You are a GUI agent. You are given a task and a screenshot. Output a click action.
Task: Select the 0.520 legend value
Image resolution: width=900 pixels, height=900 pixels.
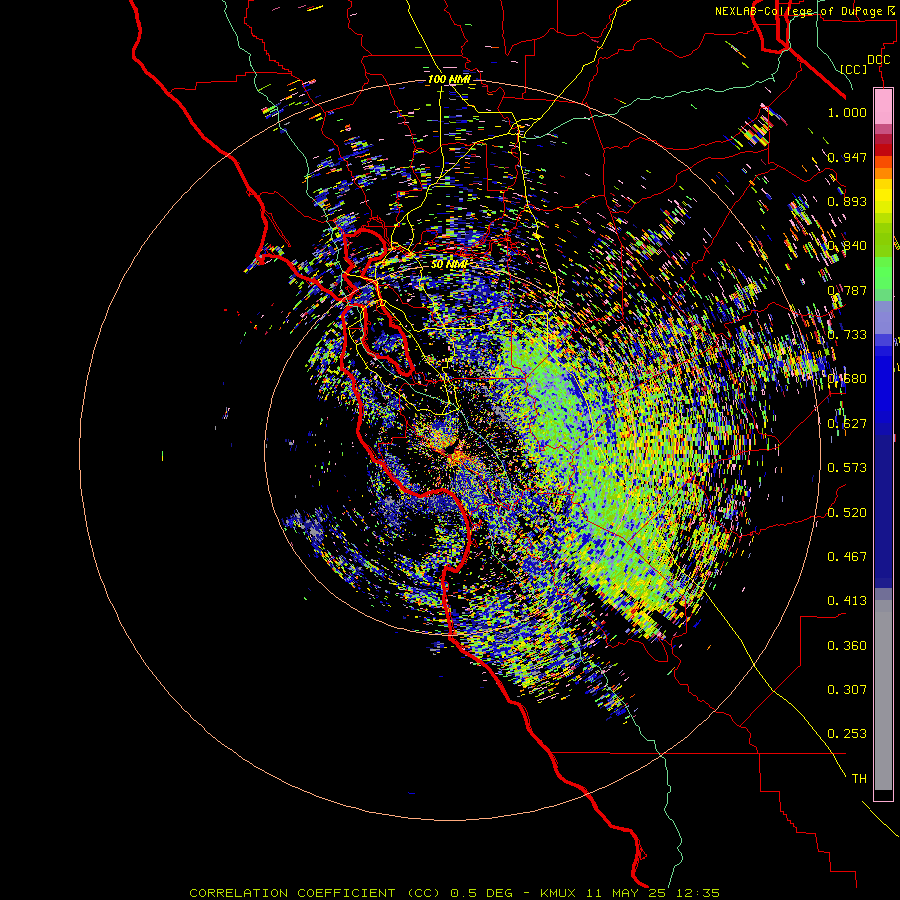coord(847,512)
